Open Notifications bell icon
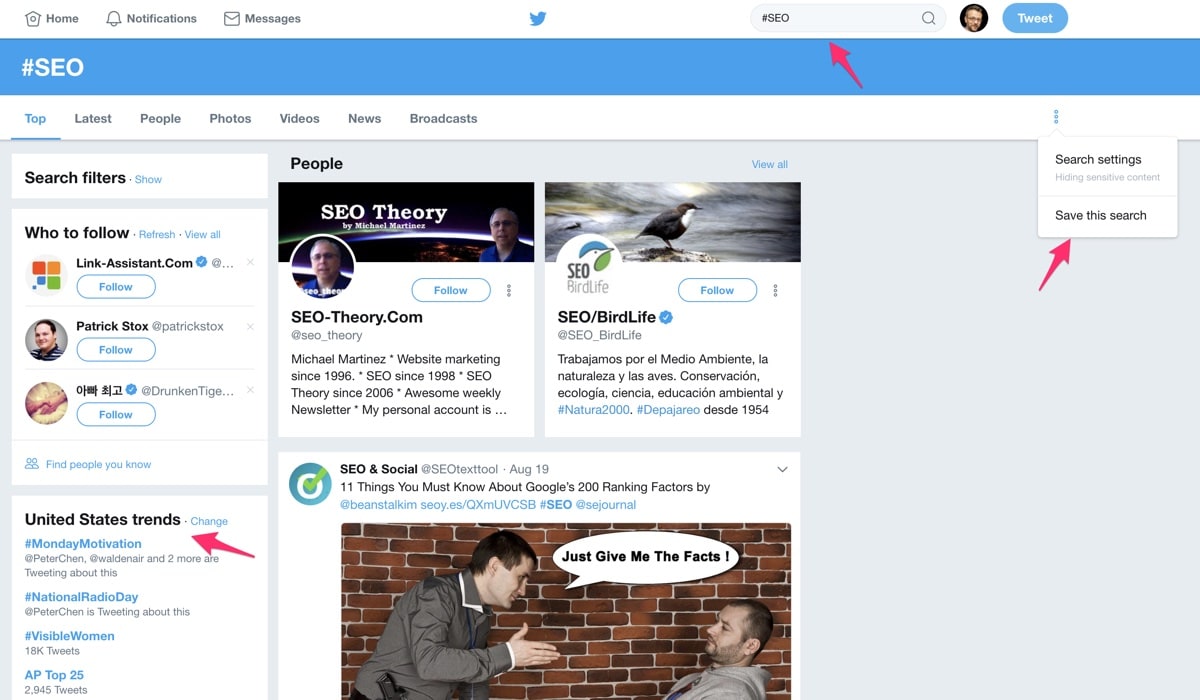The width and height of the screenshot is (1200, 700). (114, 18)
